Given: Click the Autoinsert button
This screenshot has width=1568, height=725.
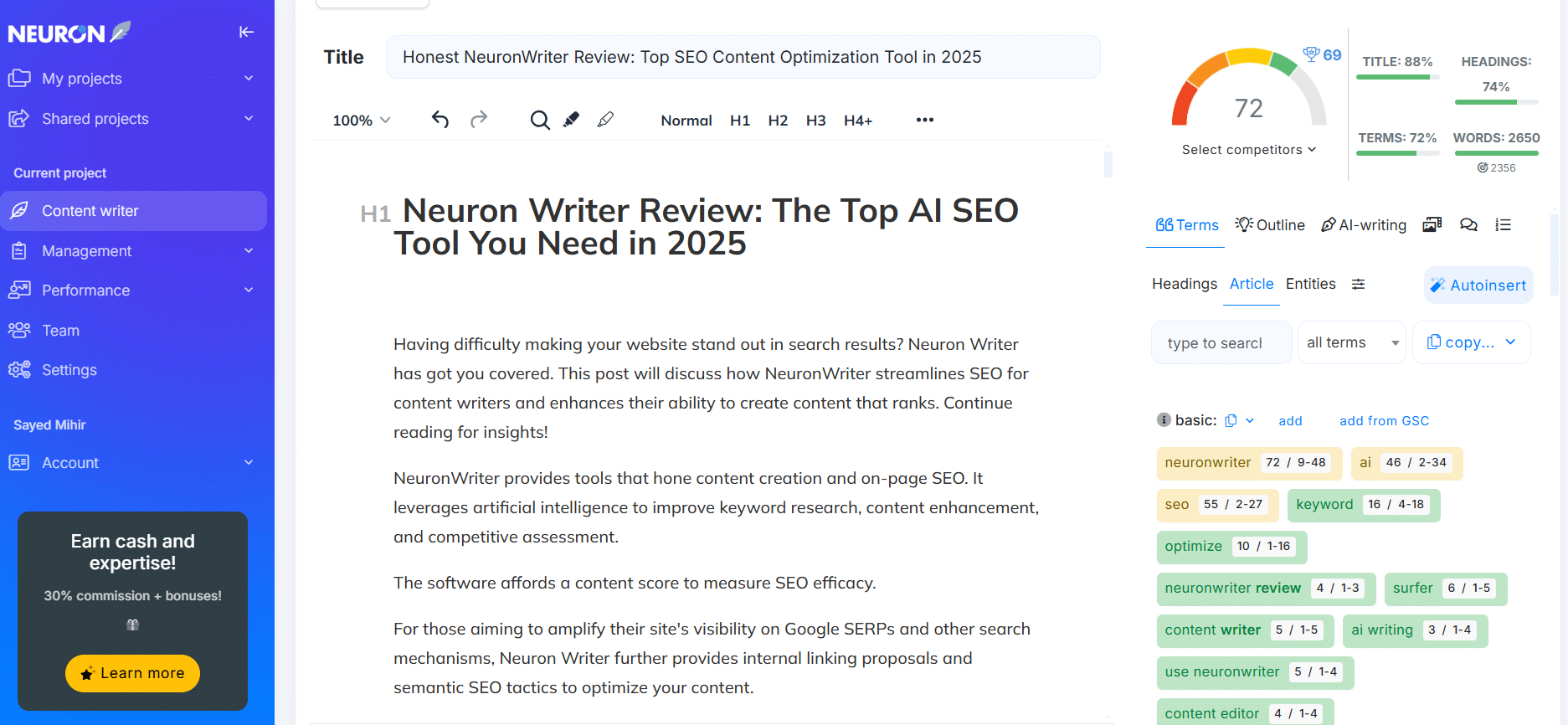Looking at the screenshot, I should [1478, 285].
